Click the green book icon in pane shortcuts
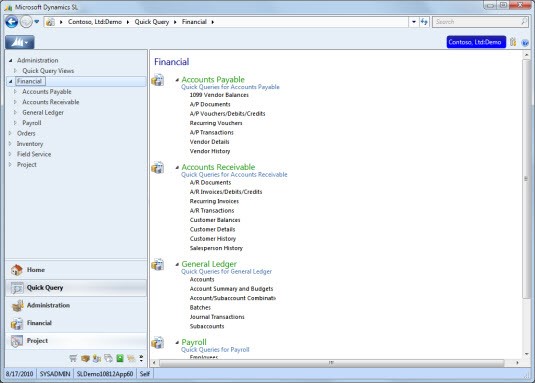This screenshot has width=535, height=383. coord(120,358)
